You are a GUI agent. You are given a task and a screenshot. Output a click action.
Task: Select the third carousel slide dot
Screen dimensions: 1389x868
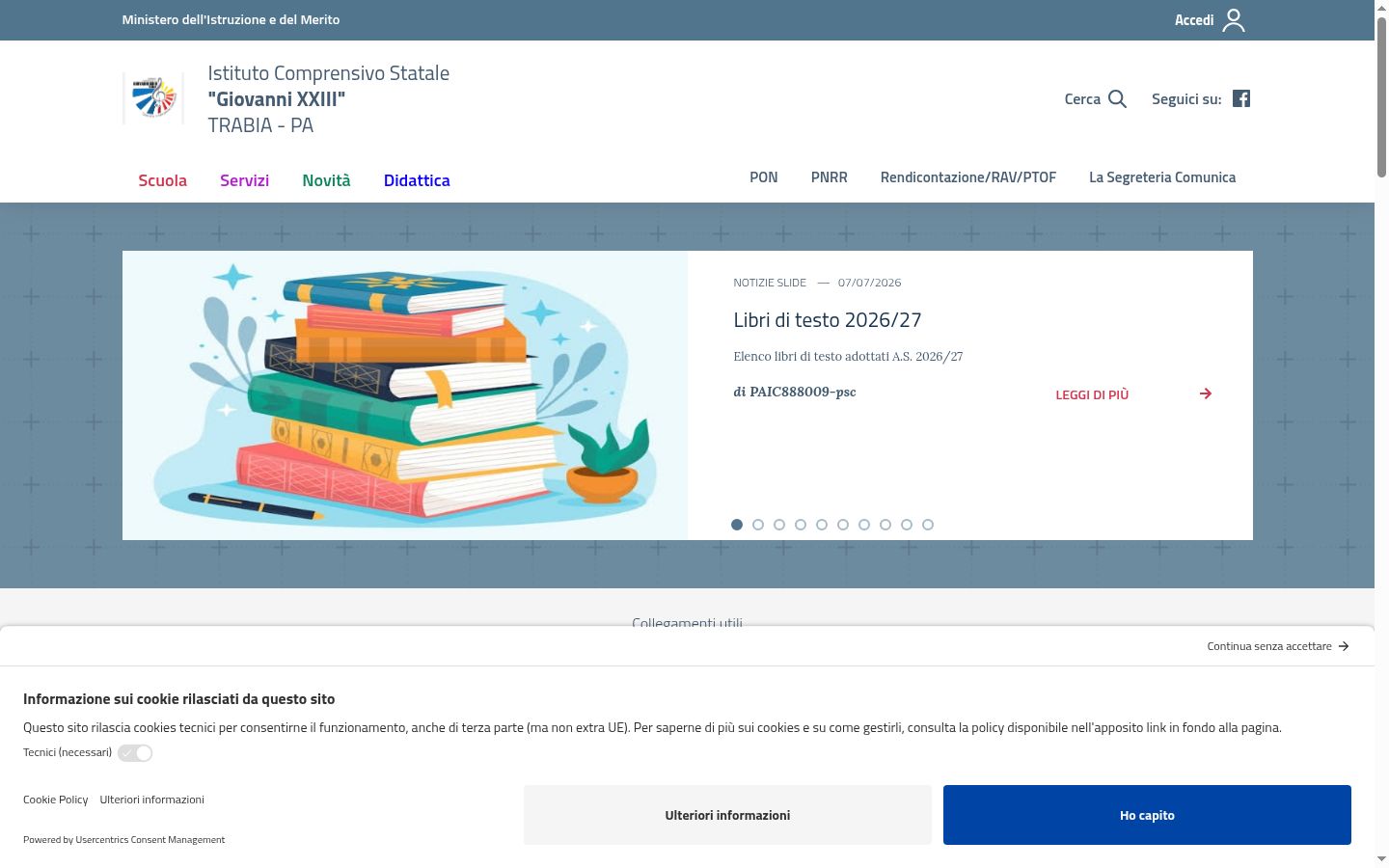coord(779,525)
